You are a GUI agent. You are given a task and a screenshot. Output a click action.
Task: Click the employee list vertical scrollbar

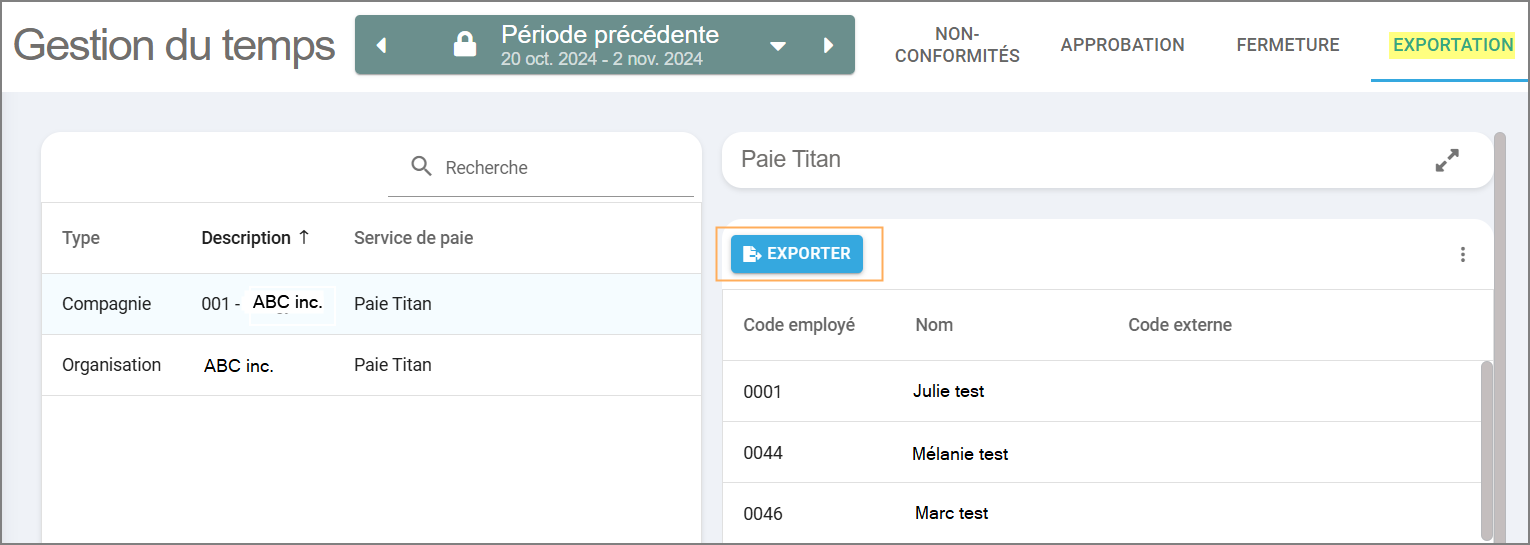pos(1486,450)
